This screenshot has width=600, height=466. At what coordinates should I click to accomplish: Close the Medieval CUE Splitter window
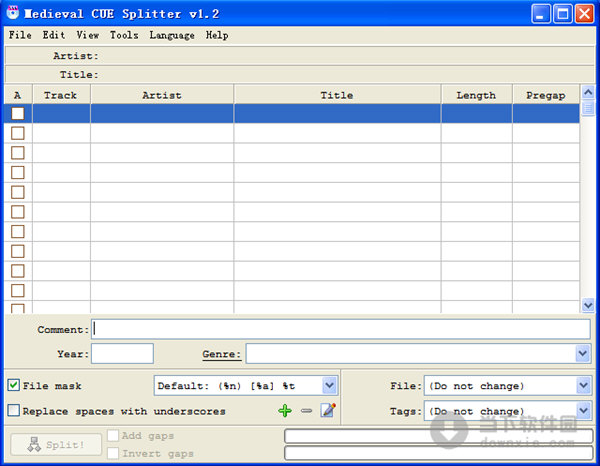tap(585, 14)
